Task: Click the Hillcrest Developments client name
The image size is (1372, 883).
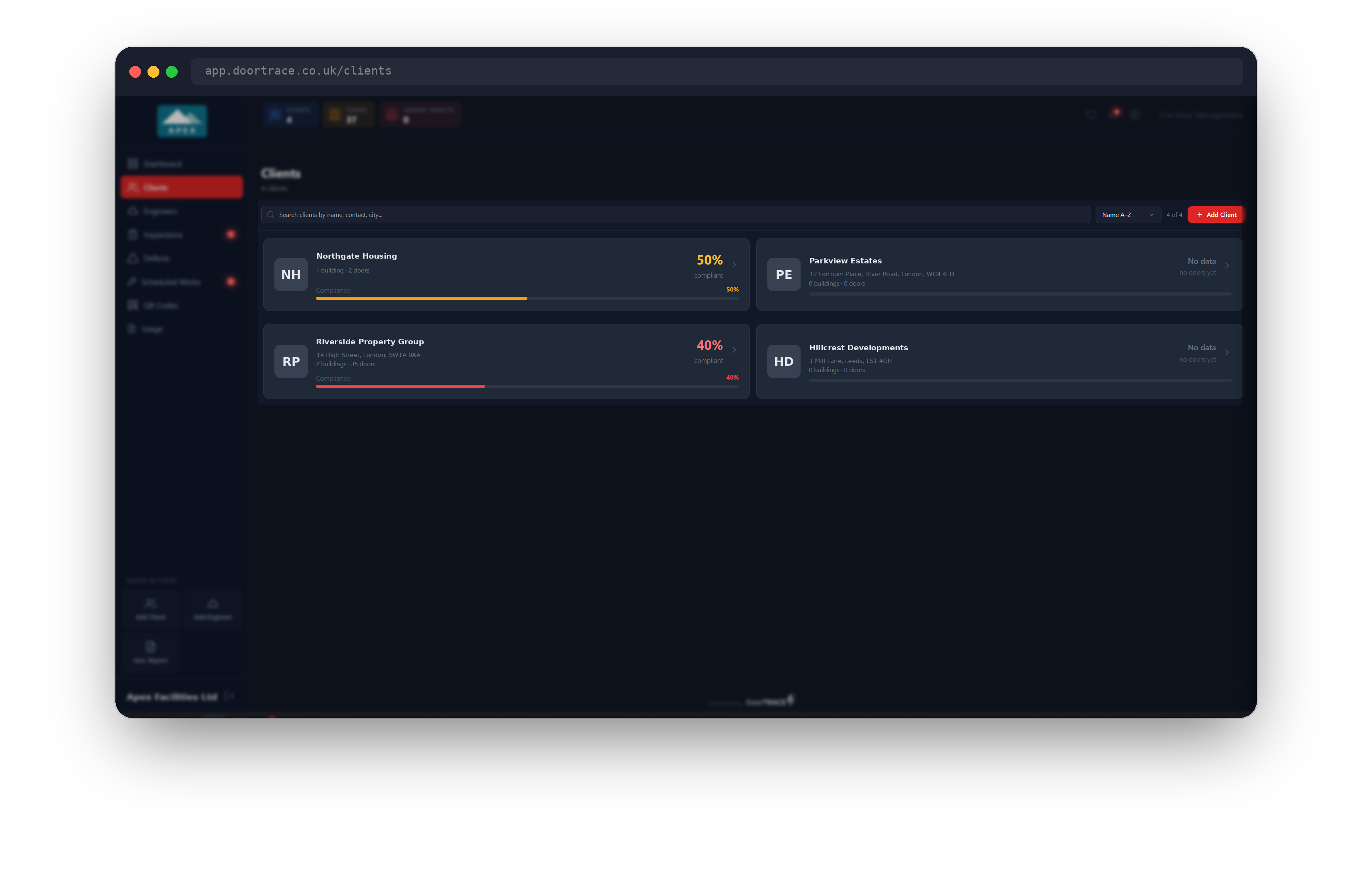Action: click(858, 347)
